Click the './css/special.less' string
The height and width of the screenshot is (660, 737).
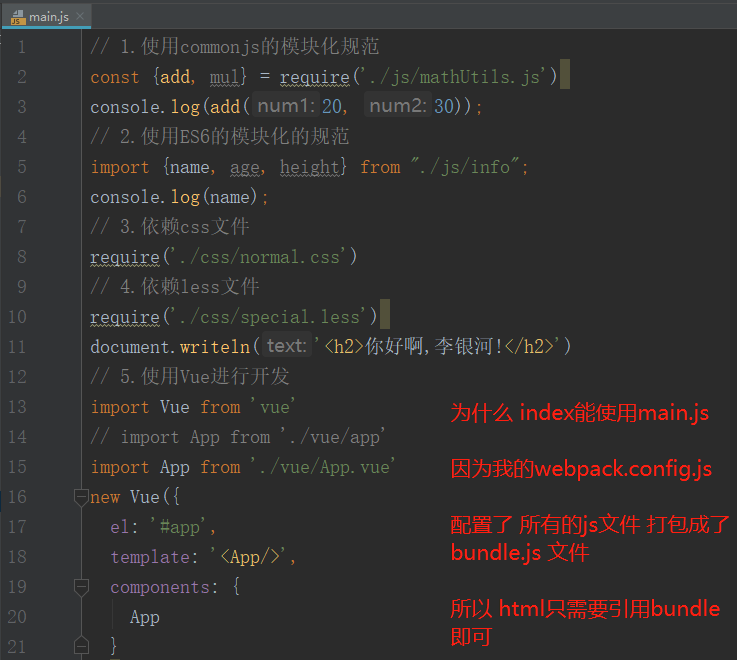click(269, 317)
